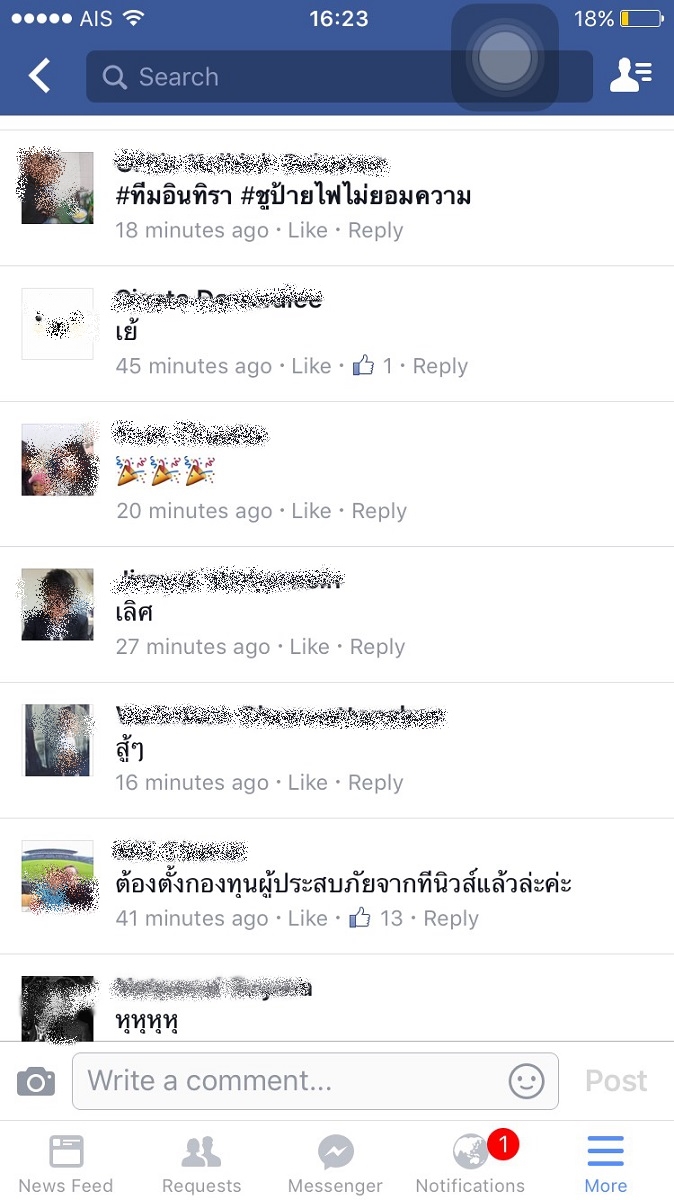Screen dimensions: 674x1200
Task: Open profile picture of stadium avatar commenter
Action: (x=58, y=876)
